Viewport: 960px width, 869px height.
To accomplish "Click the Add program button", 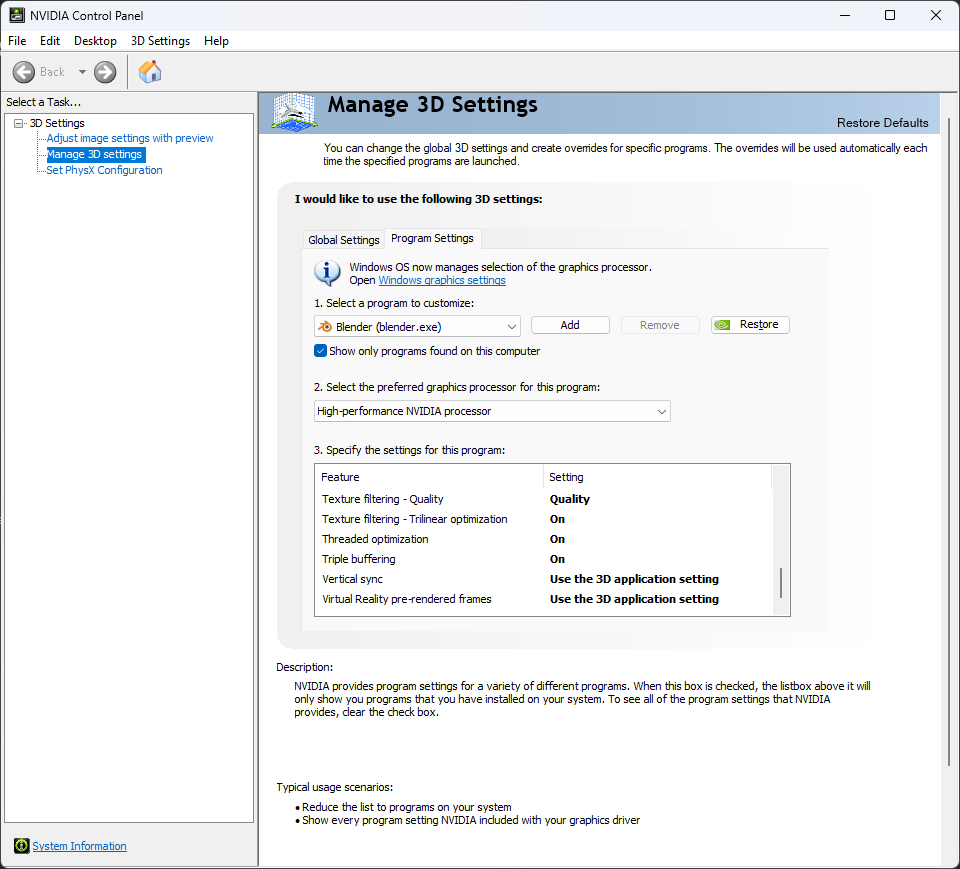I will [570, 325].
